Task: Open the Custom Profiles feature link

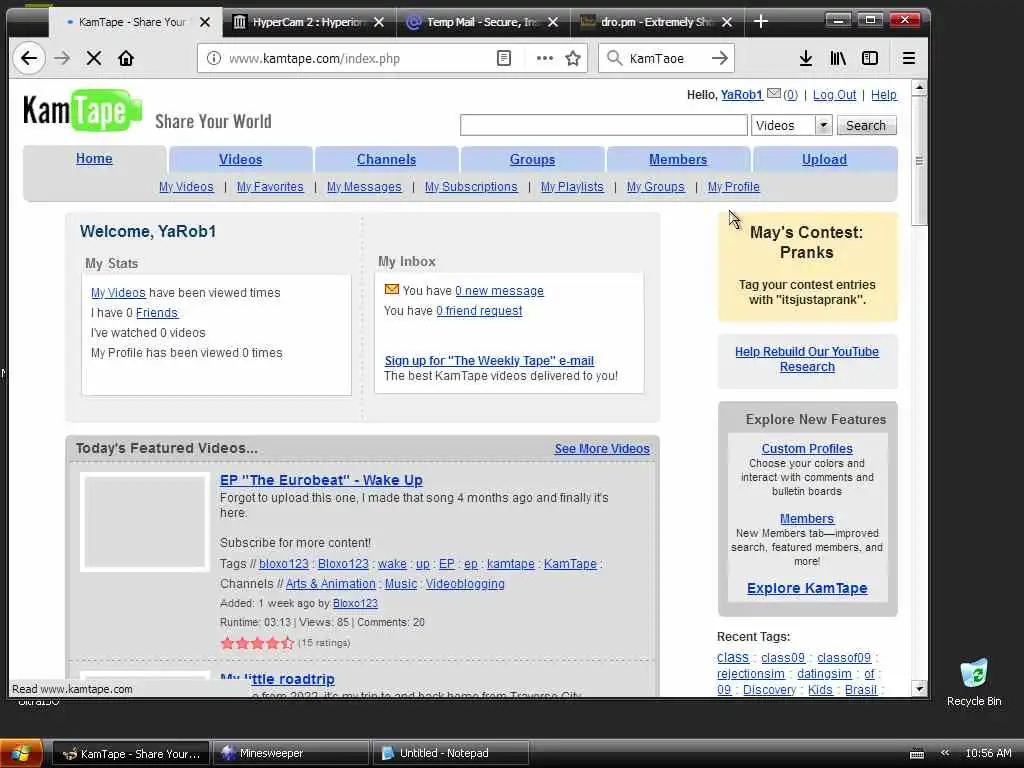Action: (x=807, y=449)
